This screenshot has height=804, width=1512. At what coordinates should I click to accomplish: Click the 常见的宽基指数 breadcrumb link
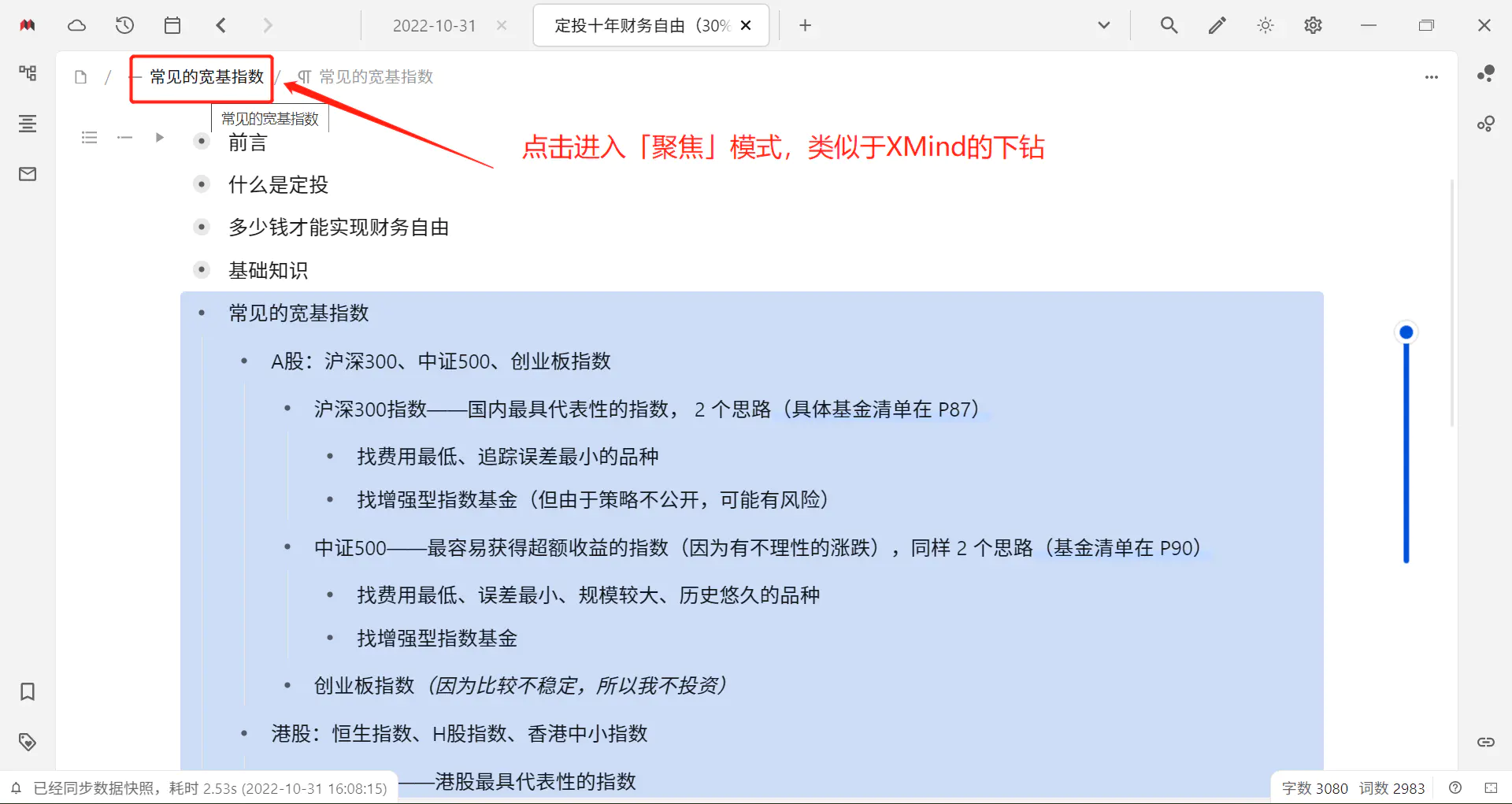206,76
